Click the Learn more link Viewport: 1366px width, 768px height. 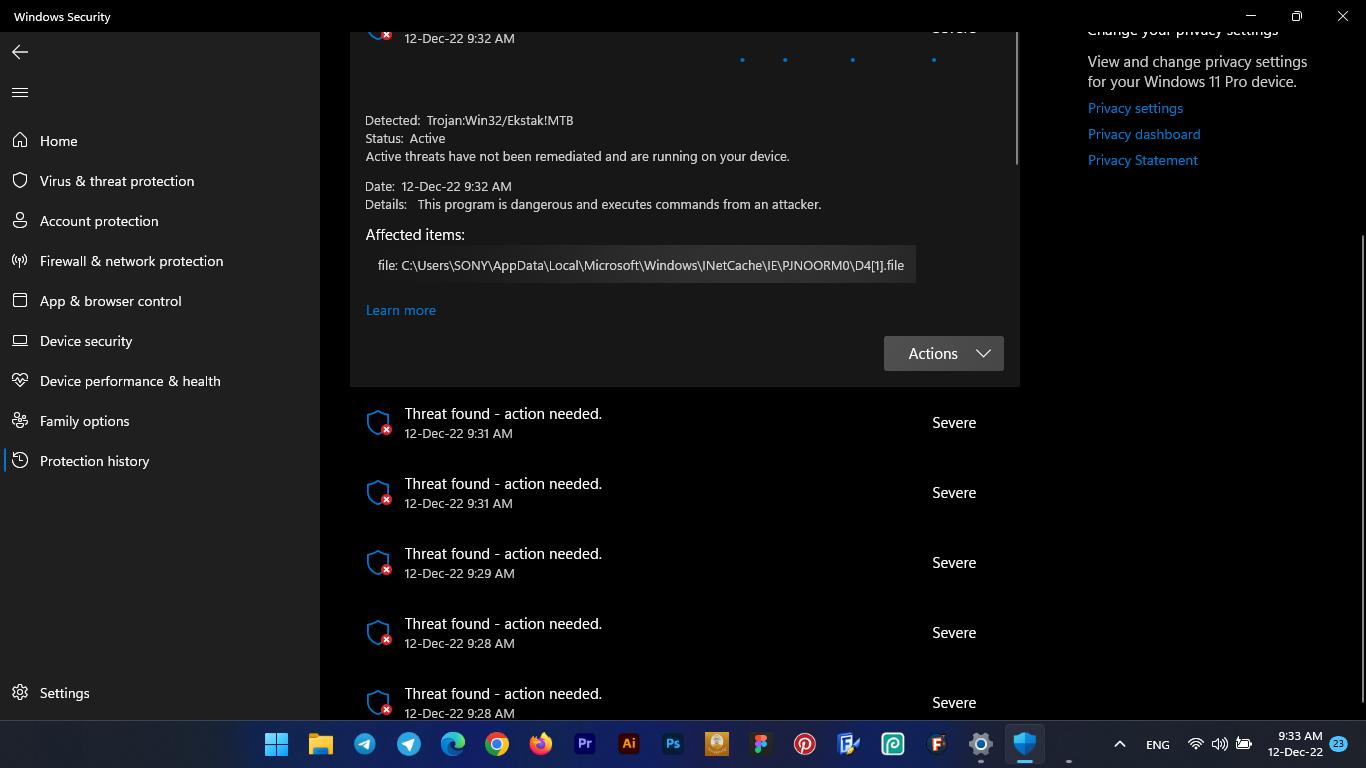[400, 310]
